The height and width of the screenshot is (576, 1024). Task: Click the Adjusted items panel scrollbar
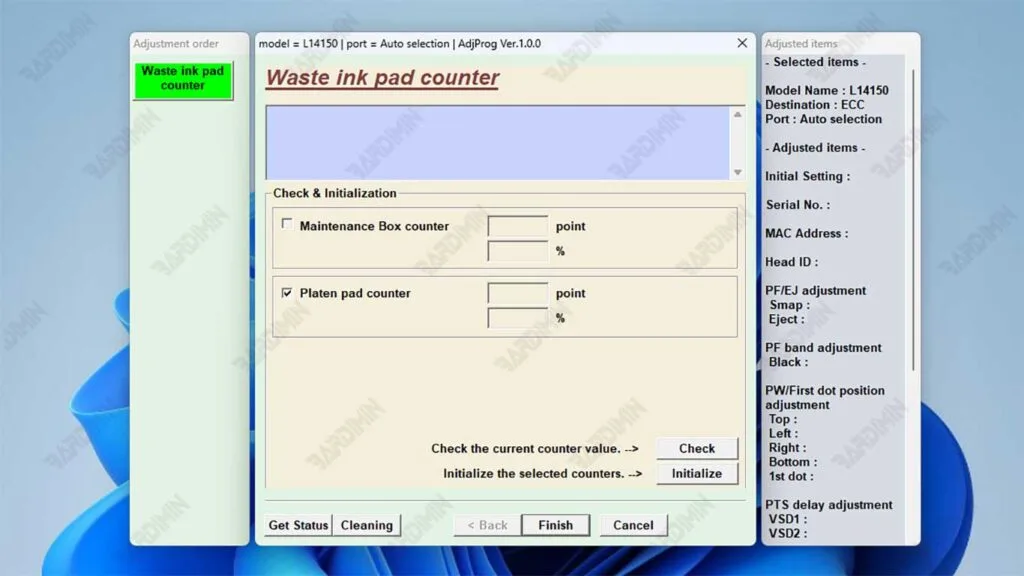913,219
